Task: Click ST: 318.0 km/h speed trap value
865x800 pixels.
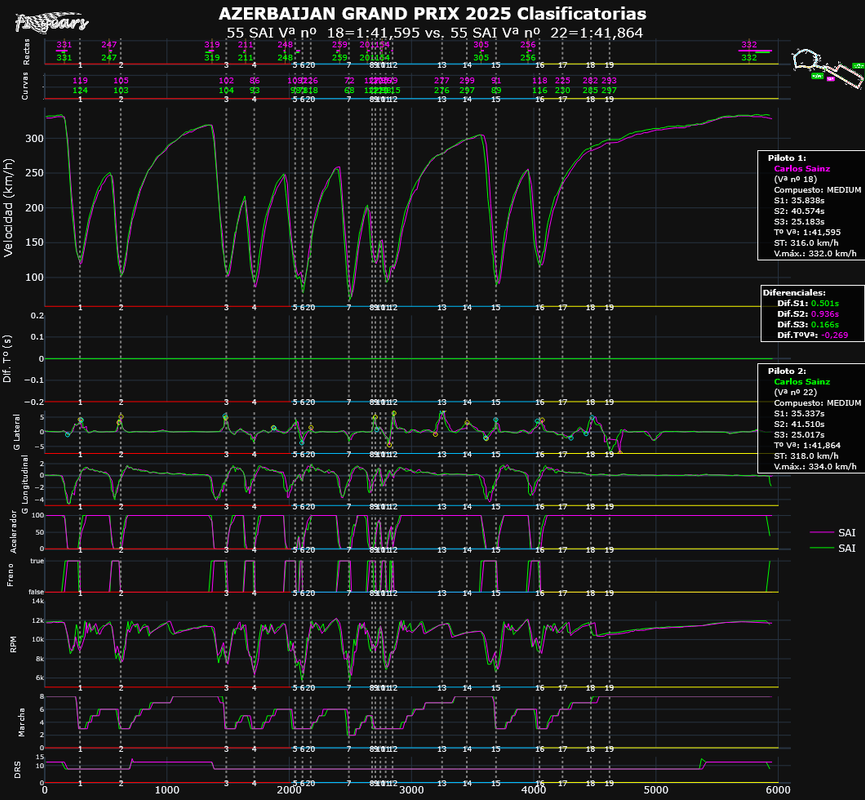Action: pyautogui.click(x=806, y=456)
